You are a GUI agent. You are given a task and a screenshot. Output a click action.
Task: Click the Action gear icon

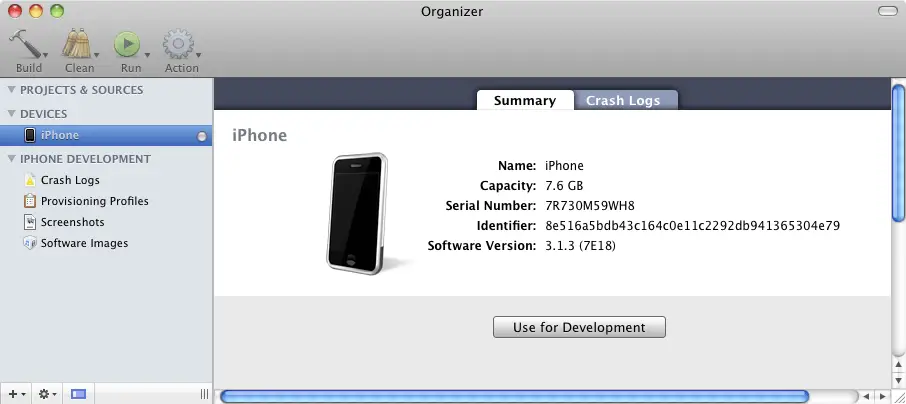coord(178,44)
